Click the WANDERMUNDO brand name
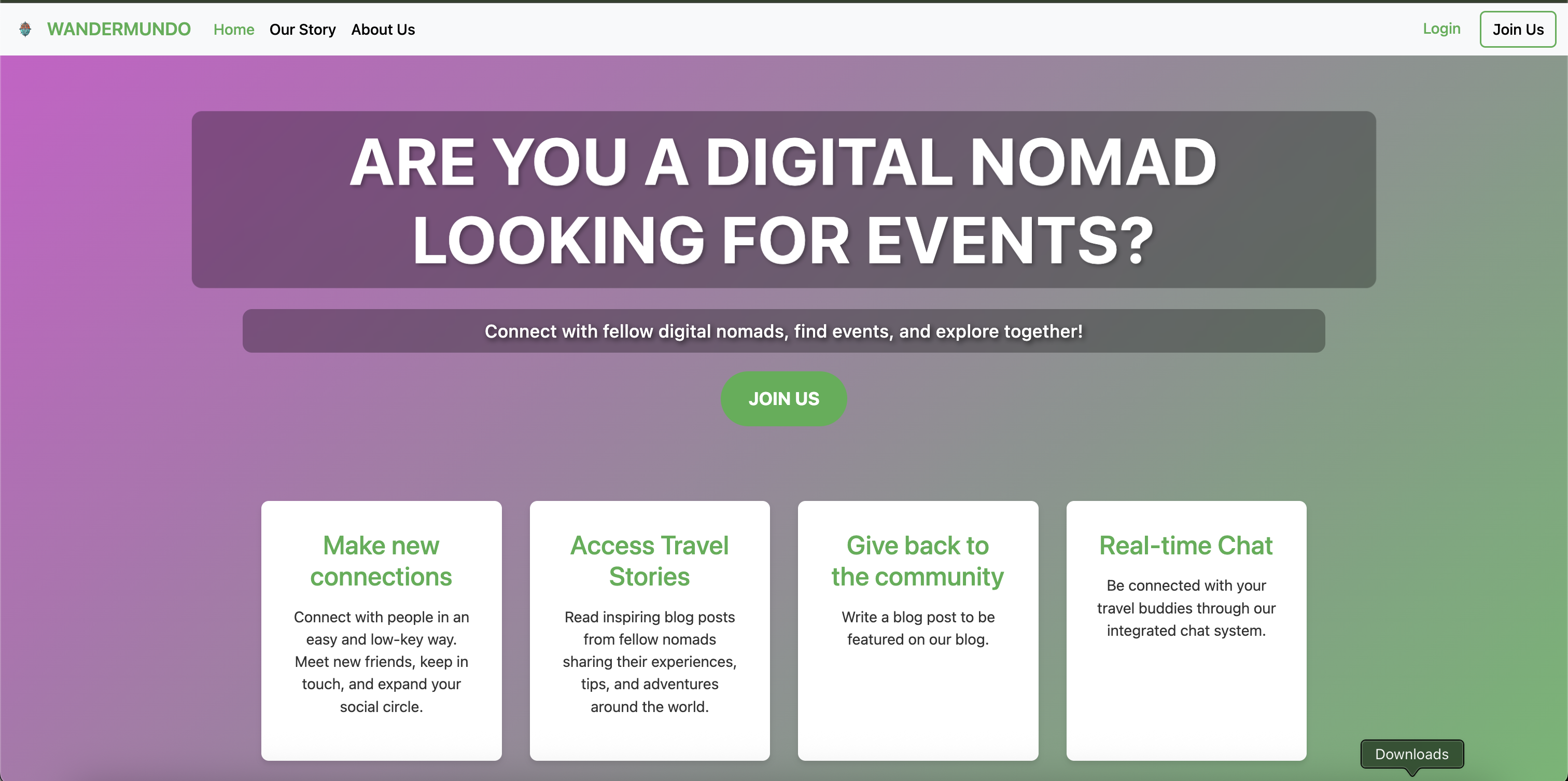This screenshot has width=1568, height=781. [119, 29]
